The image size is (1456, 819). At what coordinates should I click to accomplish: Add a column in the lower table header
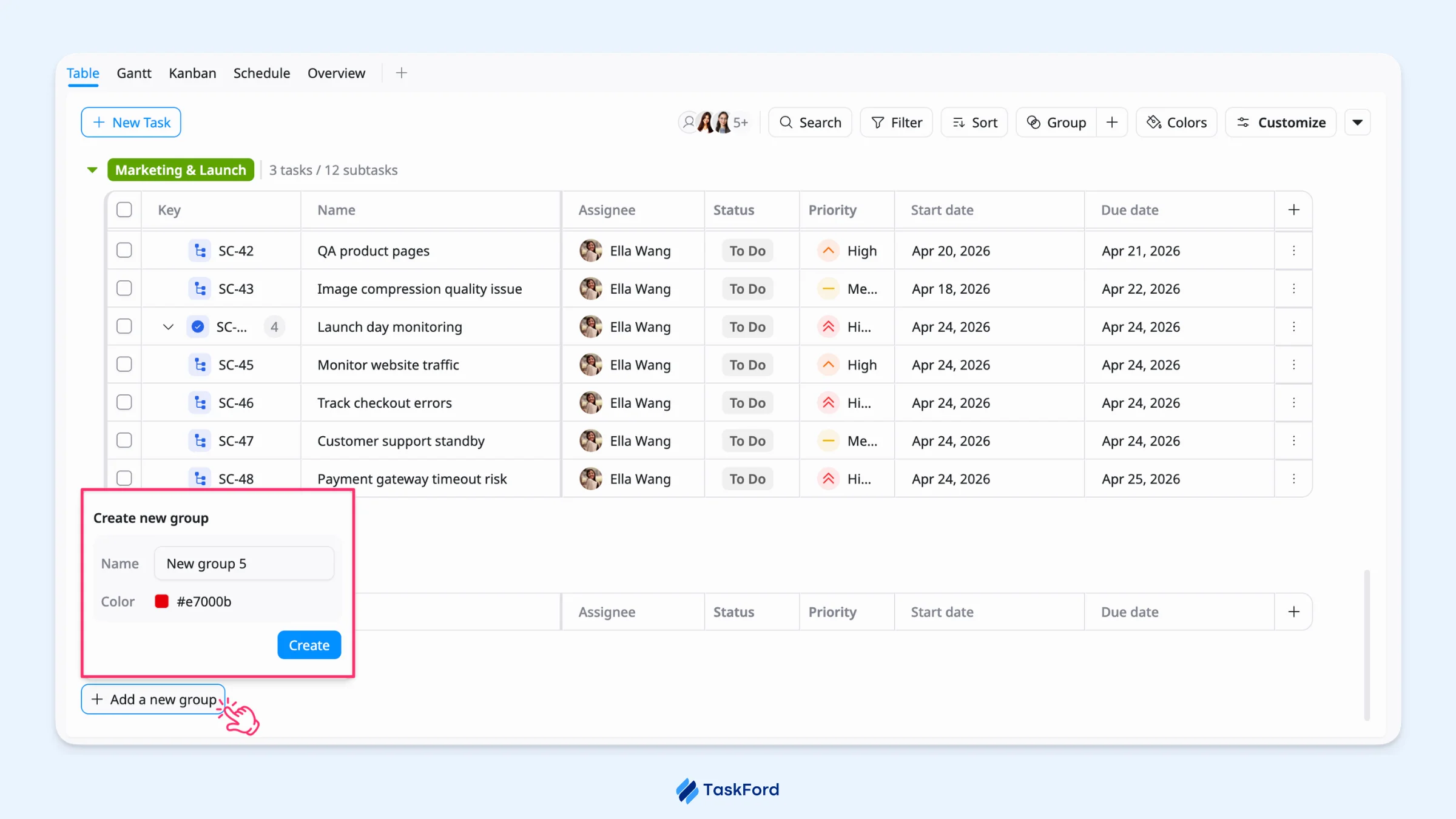click(x=1293, y=612)
